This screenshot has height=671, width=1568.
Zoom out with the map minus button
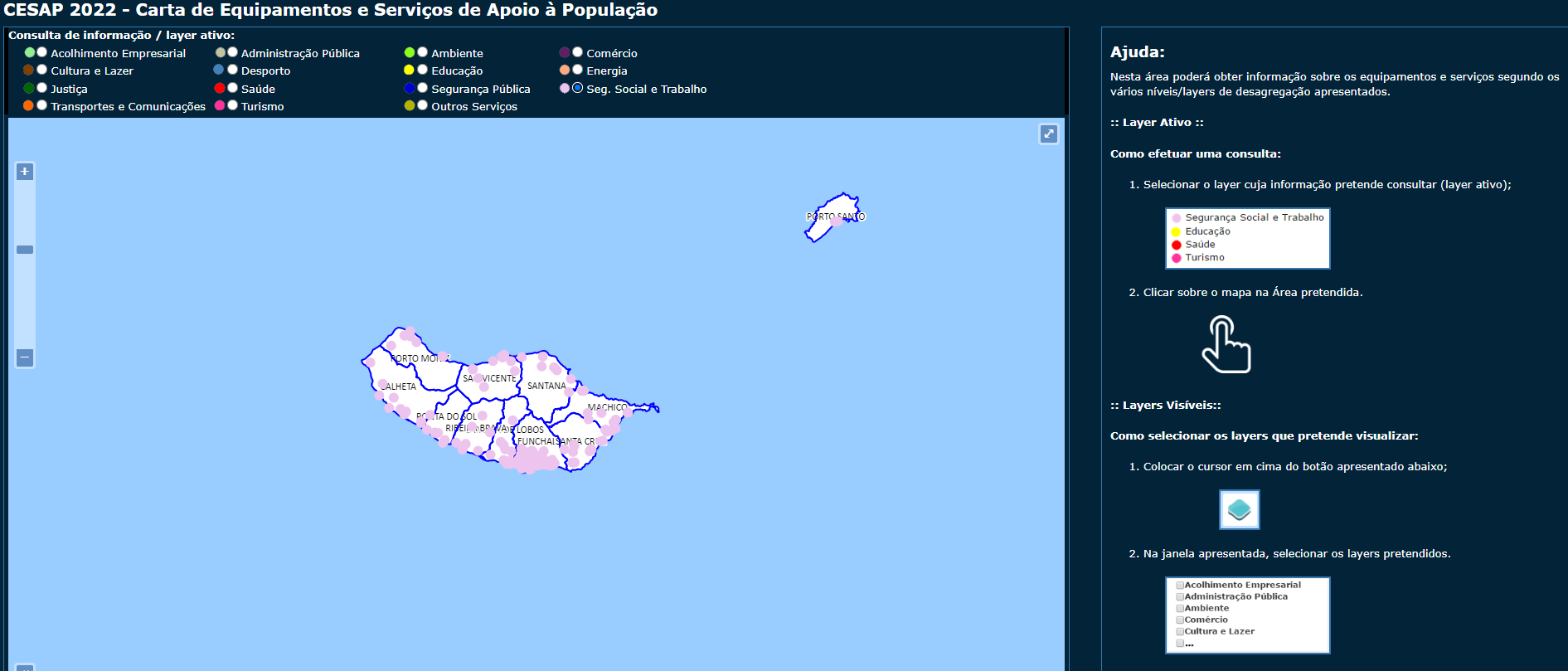tap(25, 357)
